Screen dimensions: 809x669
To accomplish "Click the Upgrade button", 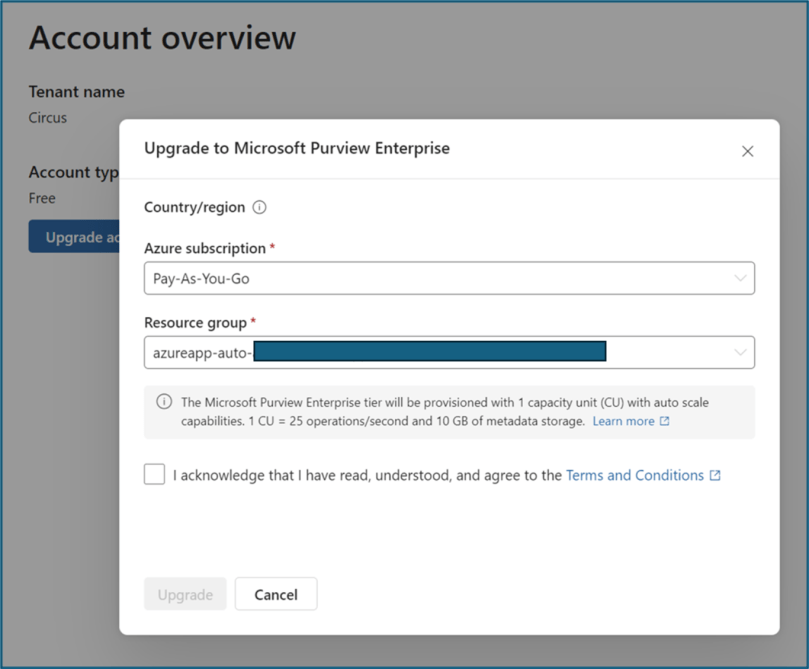I will click(x=185, y=594).
